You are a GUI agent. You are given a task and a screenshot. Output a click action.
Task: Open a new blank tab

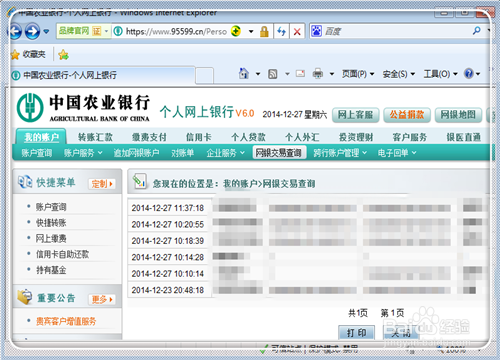(204, 76)
